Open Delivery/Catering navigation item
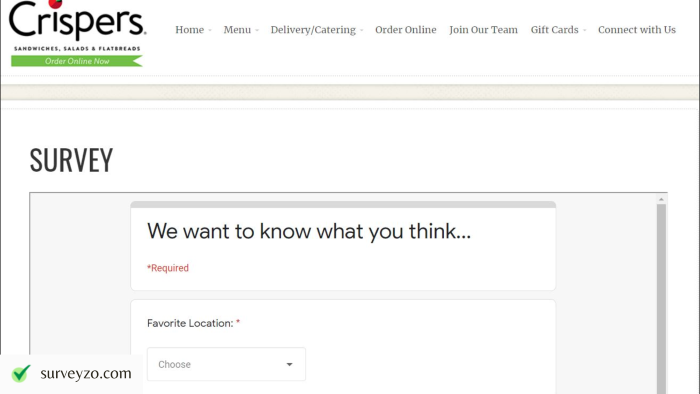This screenshot has height=394, width=700. point(313,30)
